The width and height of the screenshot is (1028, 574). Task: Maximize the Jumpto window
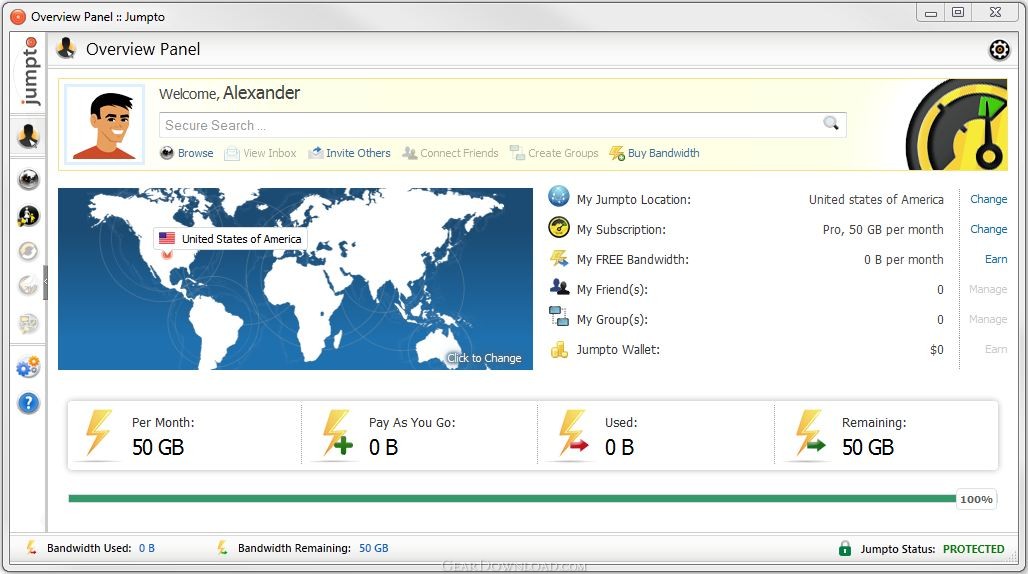[x=958, y=12]
